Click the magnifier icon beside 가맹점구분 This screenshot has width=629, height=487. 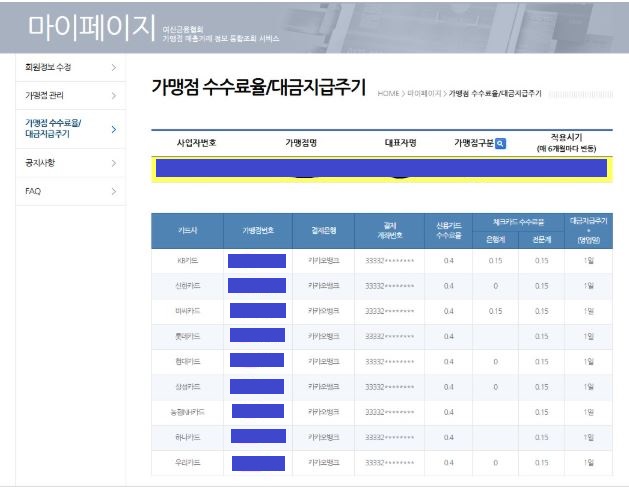(x=501, y=143)
